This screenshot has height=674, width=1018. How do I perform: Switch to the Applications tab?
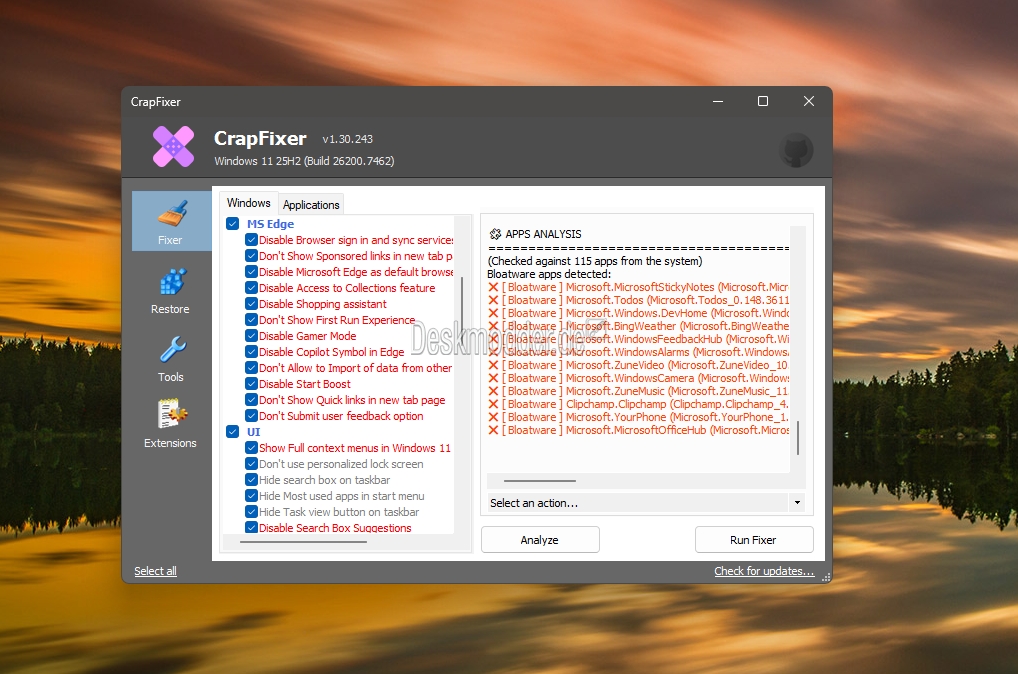310,204
